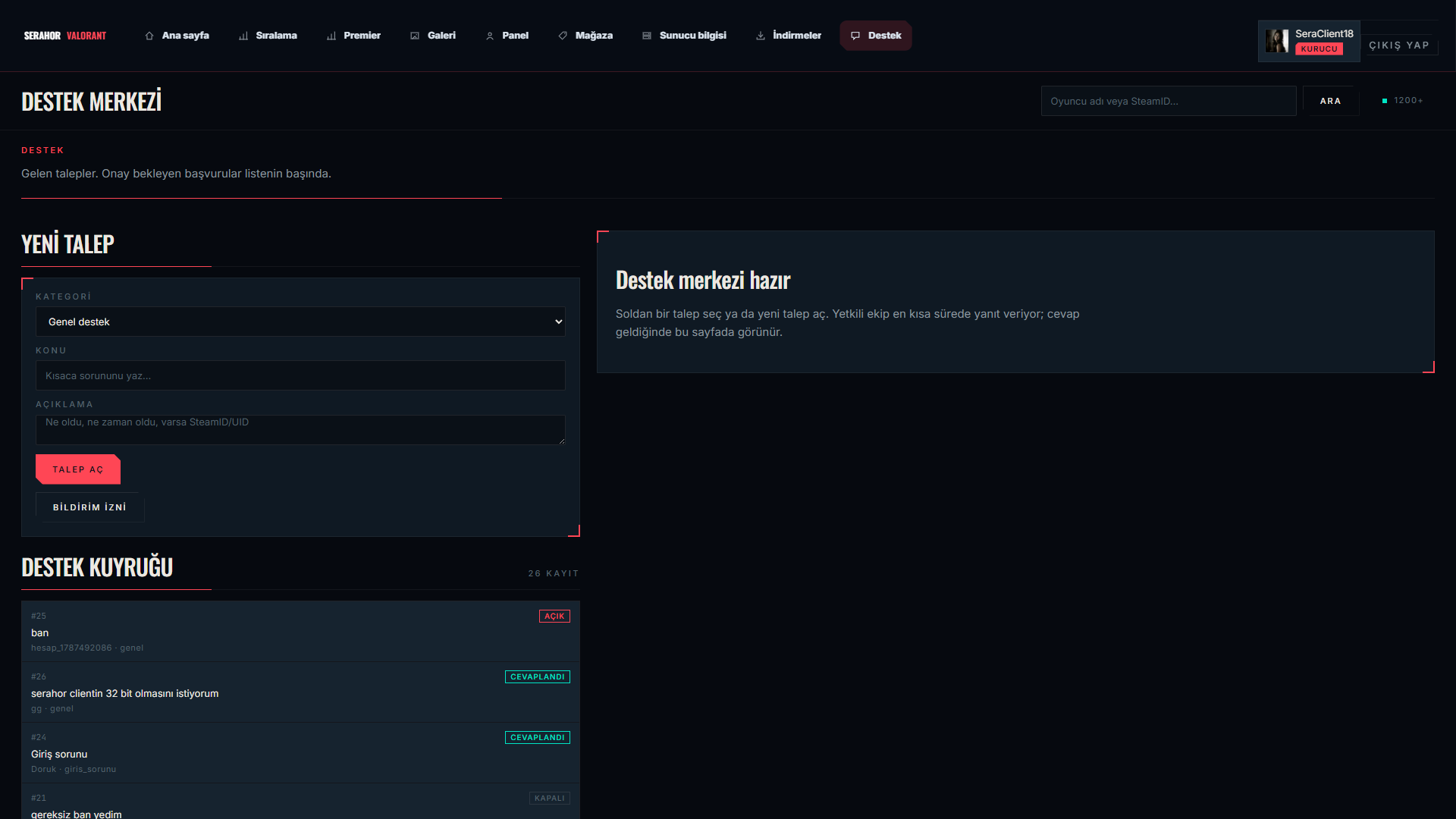Open the Sıralama menu item
This screenshot has height=819, width=1456.
[x=268, y=36]
